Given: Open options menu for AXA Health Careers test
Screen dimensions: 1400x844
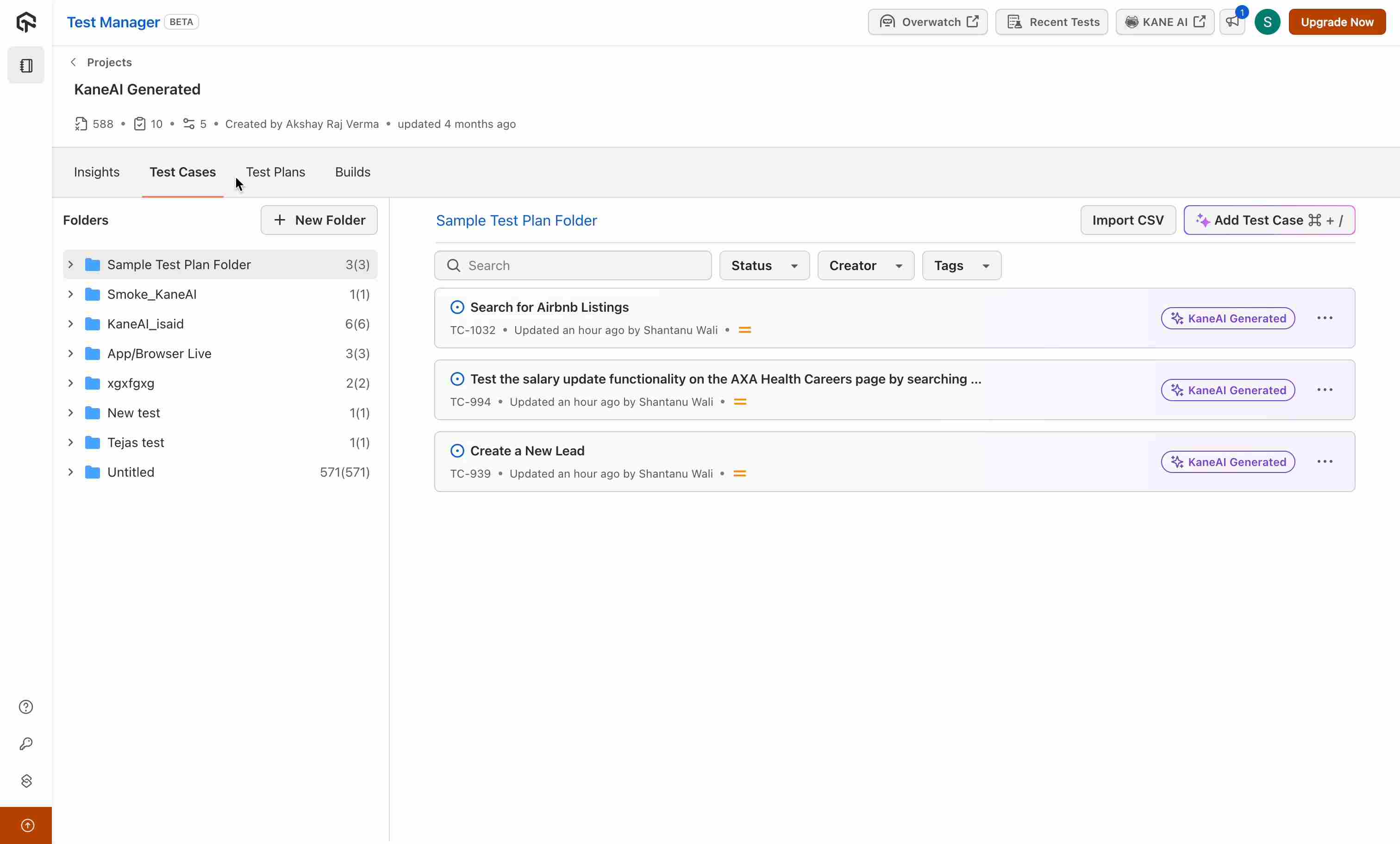Looking at the screenshot, I should click(x=1325, y=390).
